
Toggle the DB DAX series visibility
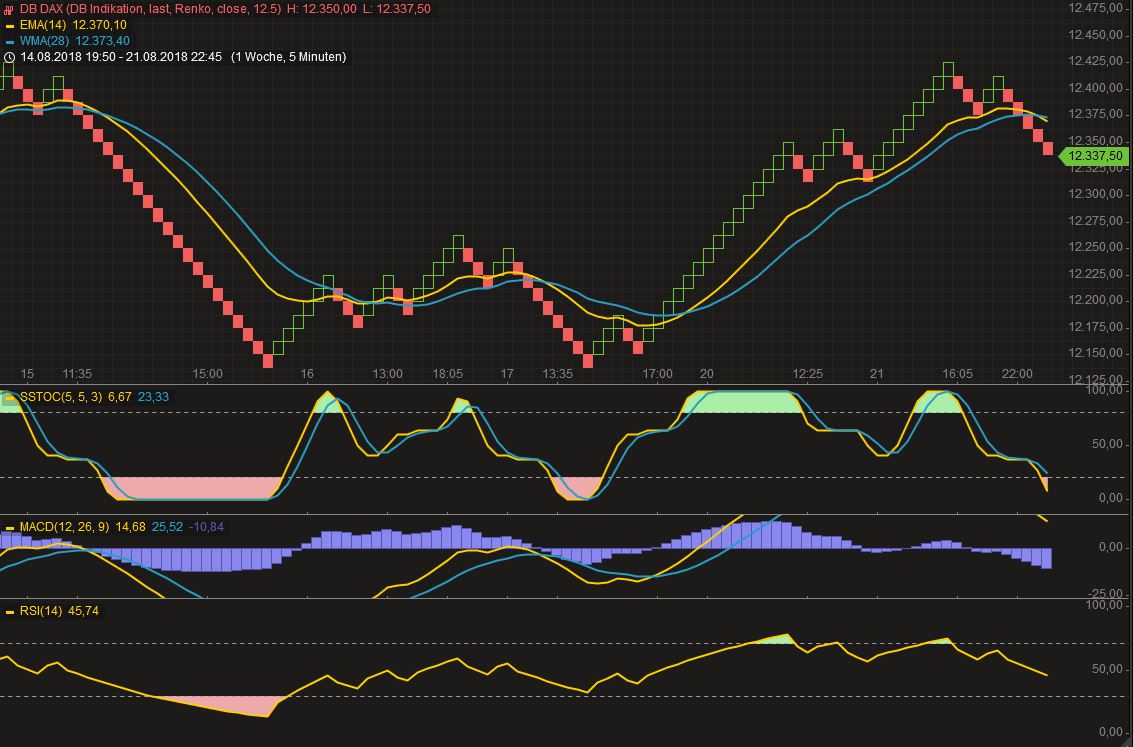click(x=9, y=10)
